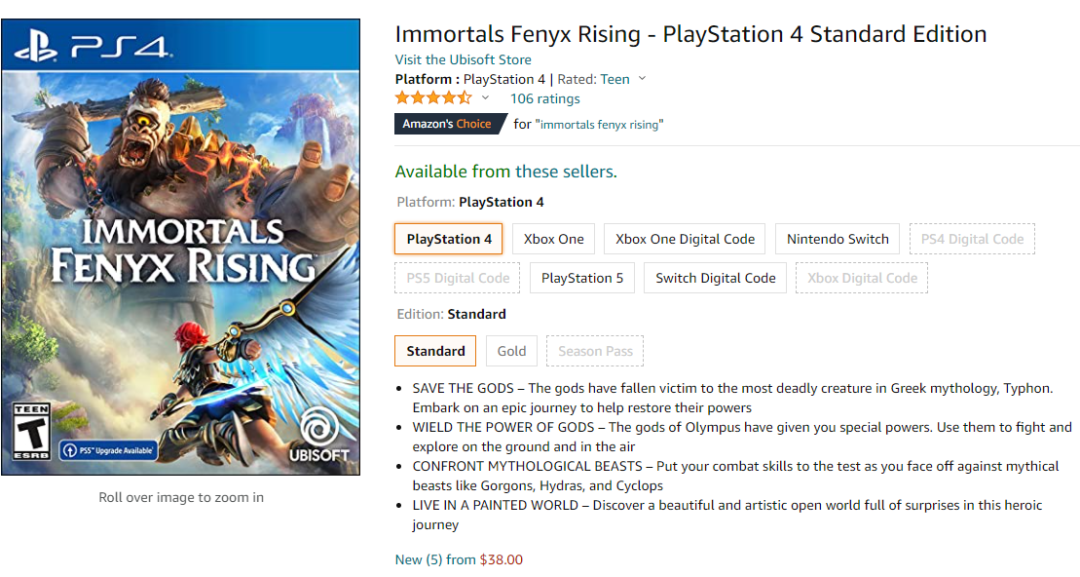The width and height of the screenshot is (1080, 577).
Task: Select the Xbox One platform option
Action: (x=554, y=239)
